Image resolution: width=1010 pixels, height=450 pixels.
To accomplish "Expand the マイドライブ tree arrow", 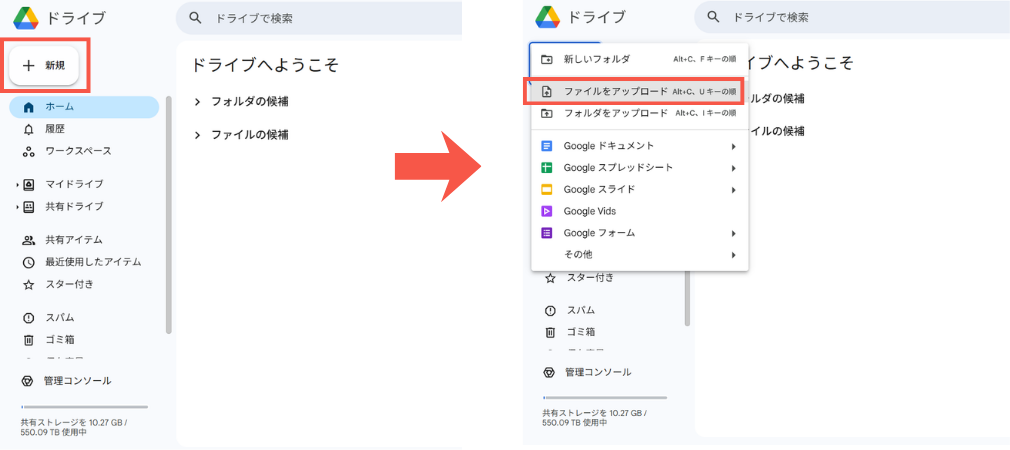I will [17, 185].
